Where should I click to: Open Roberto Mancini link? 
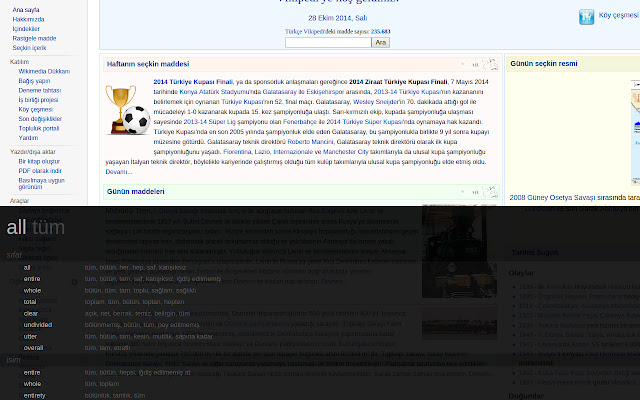click(x=311, y=142)
